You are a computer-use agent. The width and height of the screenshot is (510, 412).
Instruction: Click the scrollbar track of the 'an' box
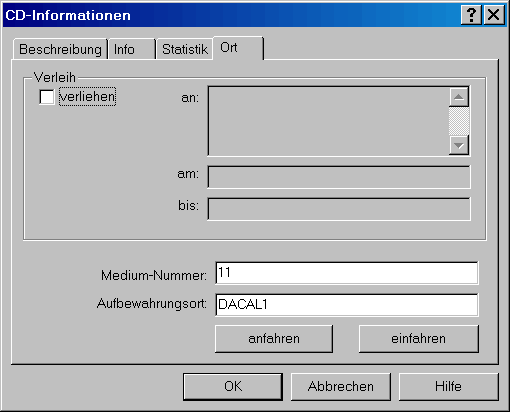pyautogui.click(x=459, y=121)
